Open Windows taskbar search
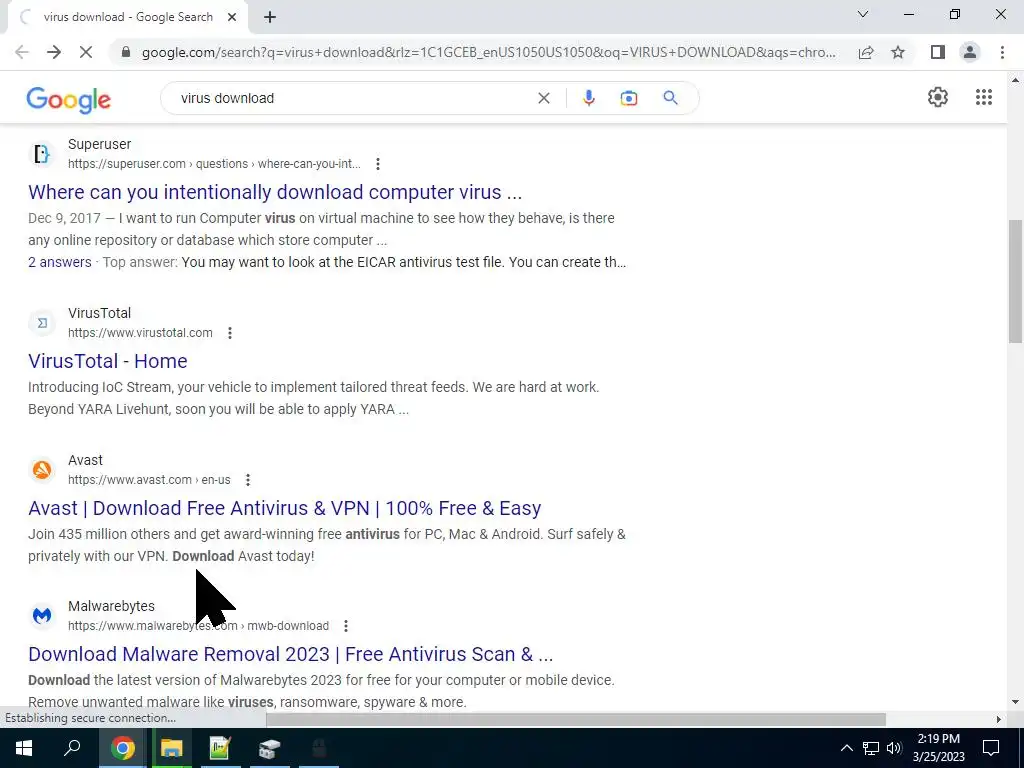Screen dimensions: 1024x768 [72, 748]
